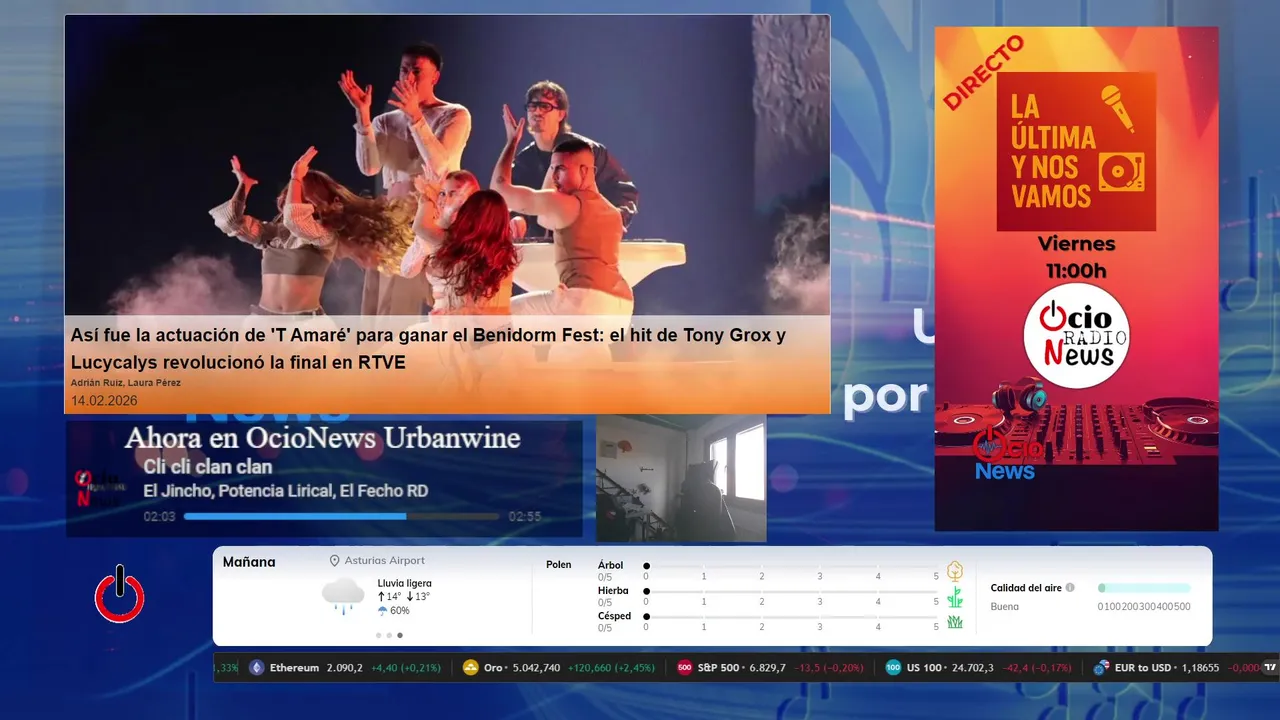Click the Árbol pollen level slider
The image size is (1280, 720).
pyautogui.click(x=791, y=566)
